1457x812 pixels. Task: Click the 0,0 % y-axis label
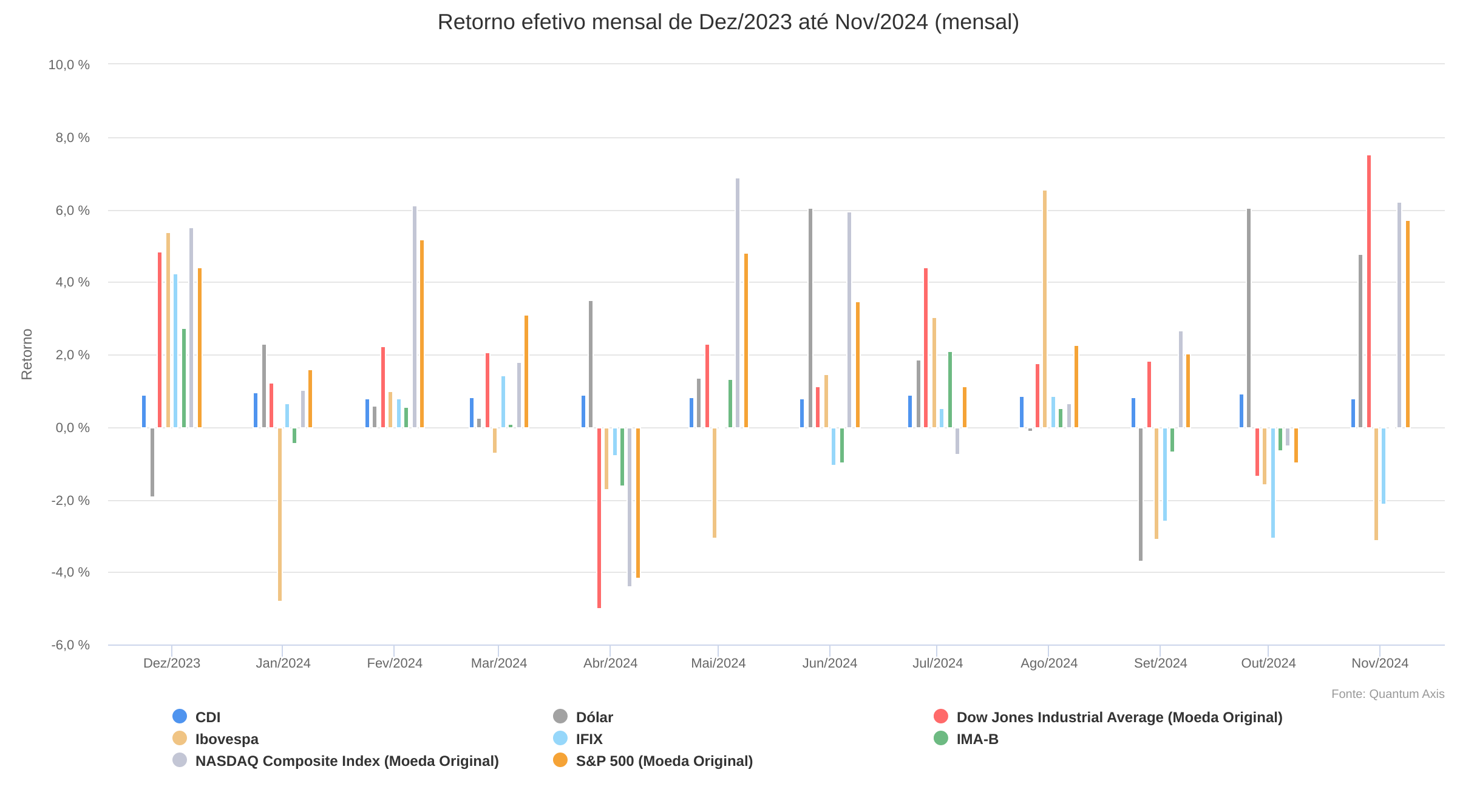72,428
